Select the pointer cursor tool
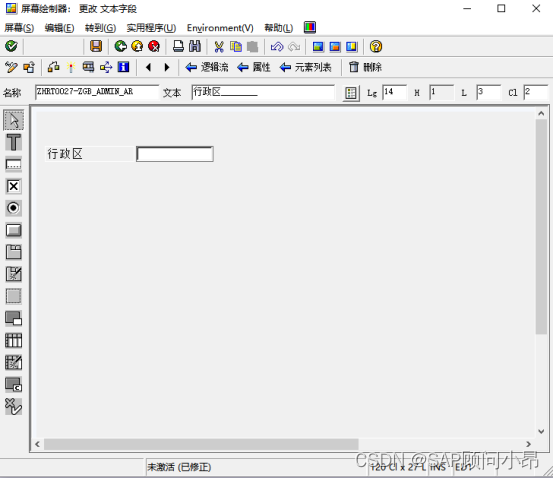Screen dimensions: 554x479 [x=13, y=120]
